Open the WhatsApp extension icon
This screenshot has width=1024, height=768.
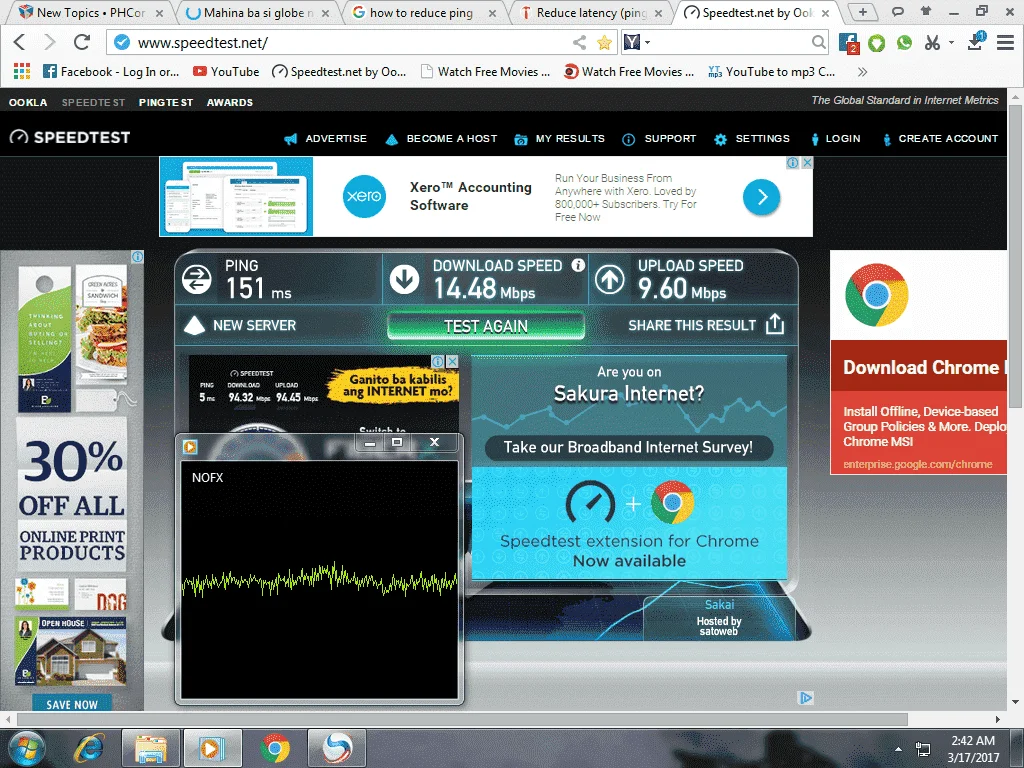coord(904,42)
